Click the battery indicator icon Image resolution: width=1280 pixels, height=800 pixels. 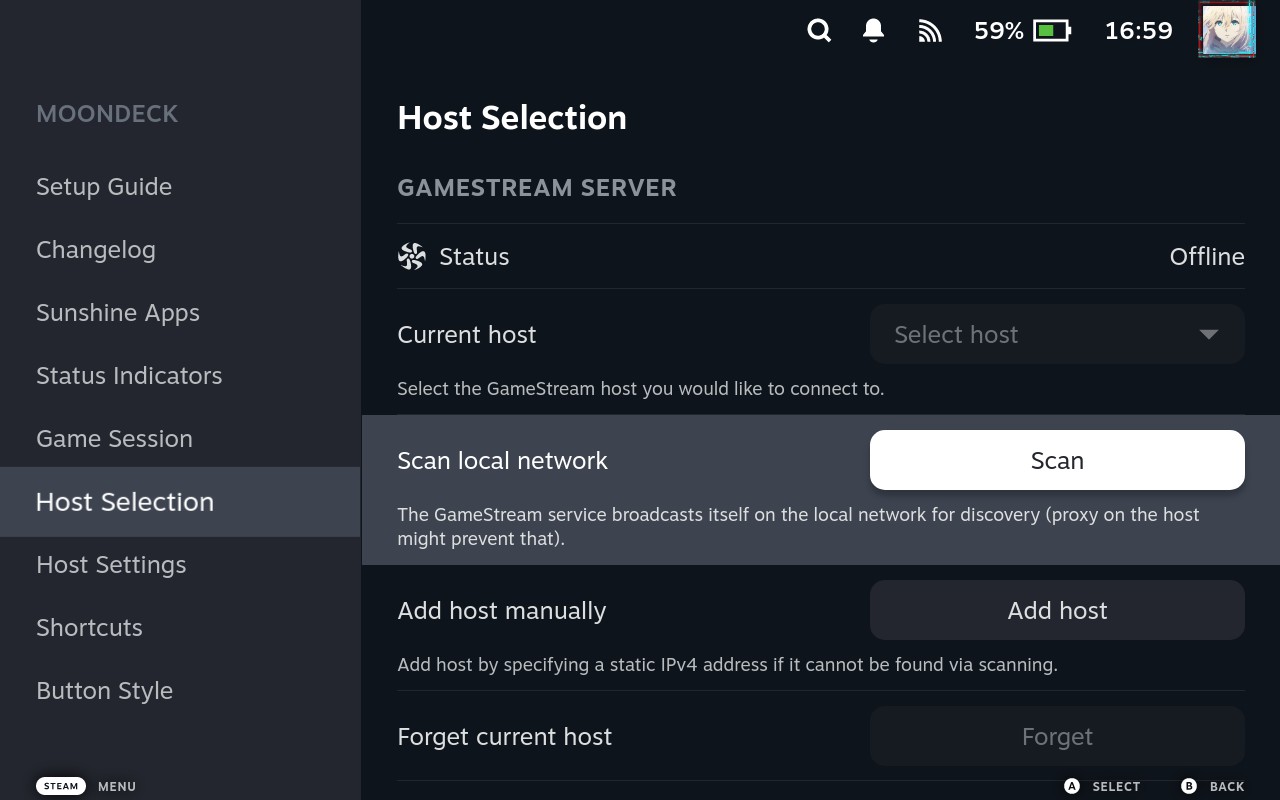[1051, 31]
